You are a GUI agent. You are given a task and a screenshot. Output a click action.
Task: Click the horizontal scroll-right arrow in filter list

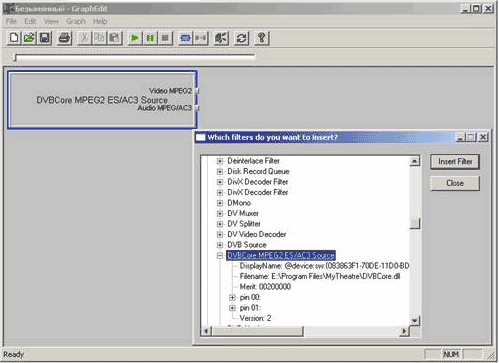pyautogui.click(x=404, y=331)
